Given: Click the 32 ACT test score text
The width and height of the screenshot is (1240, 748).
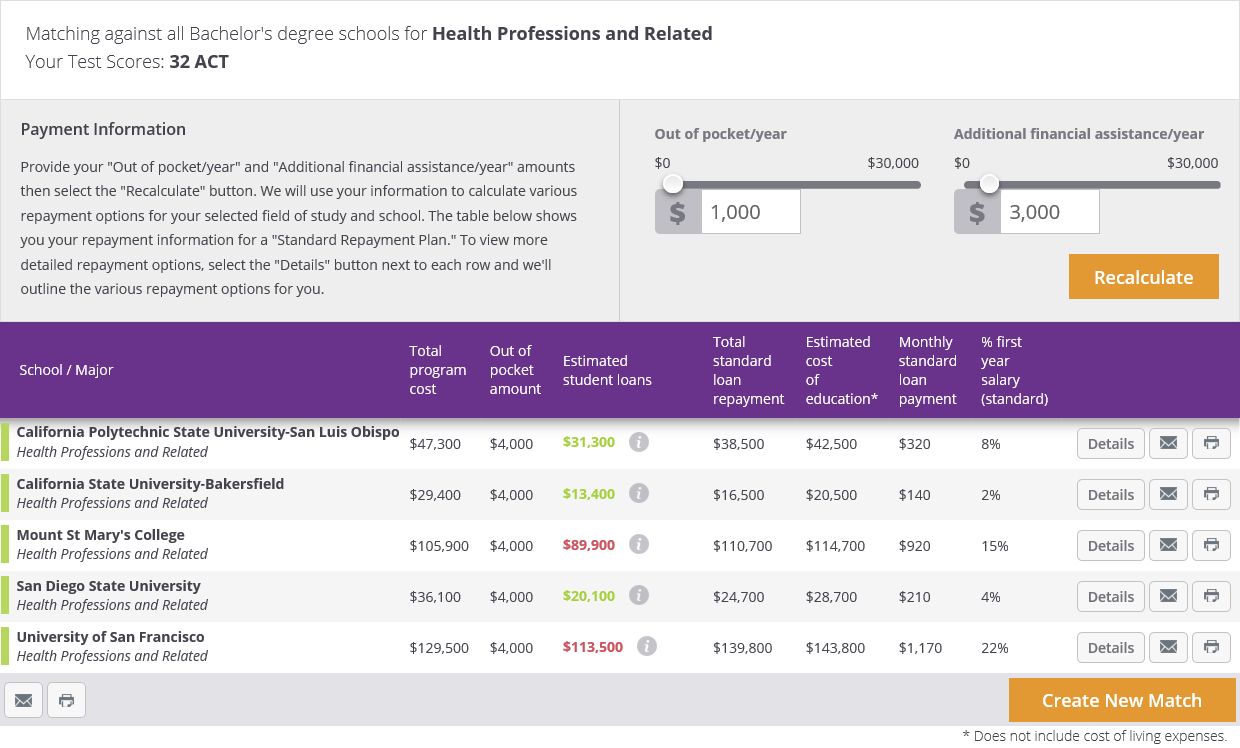Looking at the screenshot, I should point(199,62).
